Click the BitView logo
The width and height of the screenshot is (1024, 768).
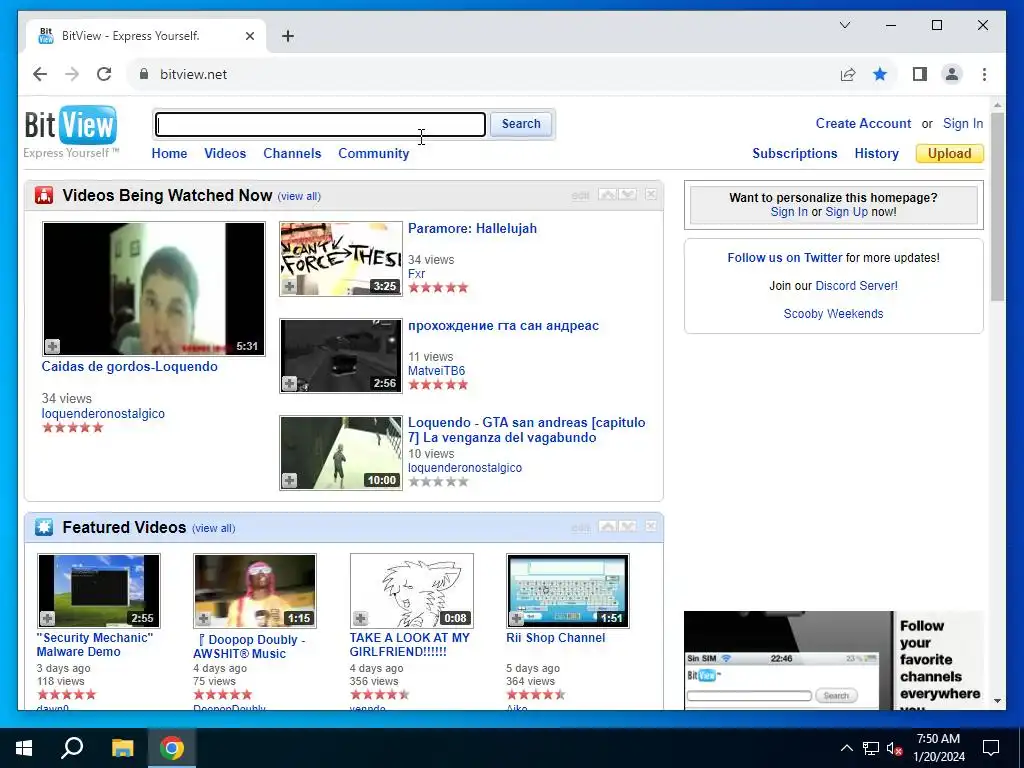point(71,125)
